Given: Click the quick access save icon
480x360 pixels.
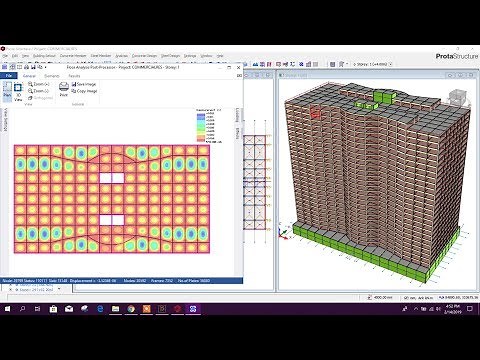Looking at the screenshot, I should coord(33,67).
